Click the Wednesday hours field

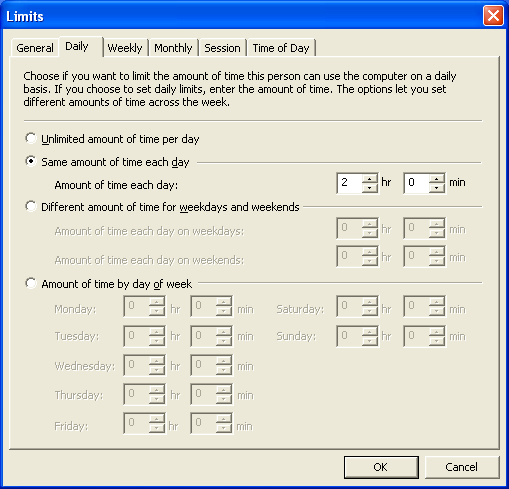tap(136, 365)
